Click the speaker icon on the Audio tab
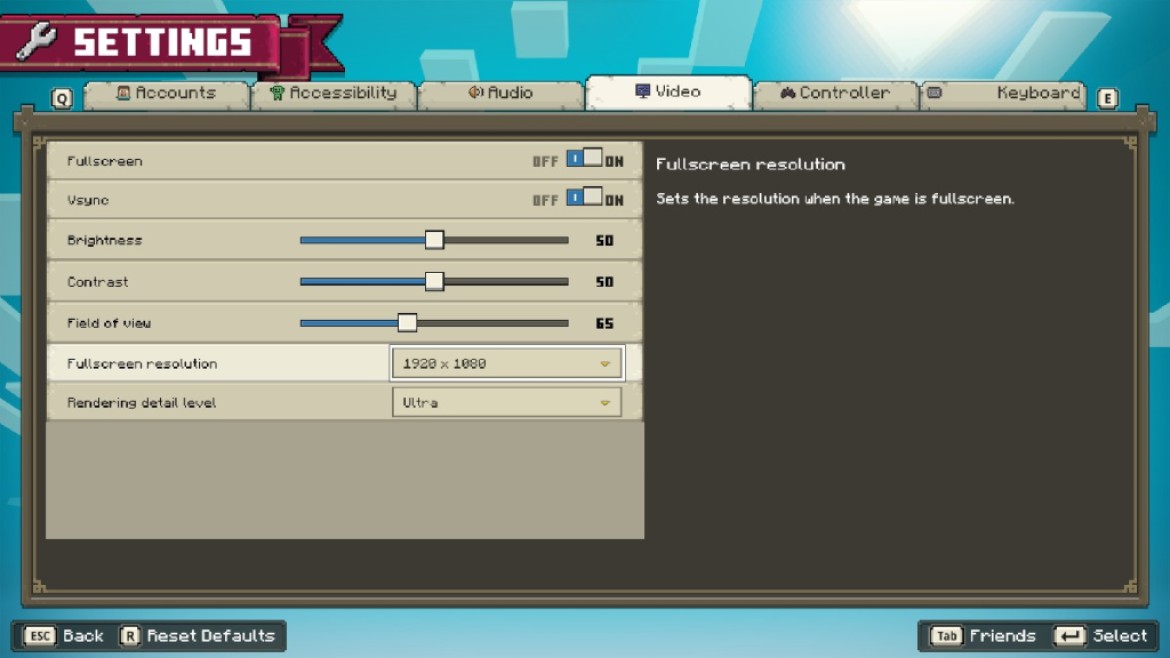Viewport: 1170px width, 658px height. coord(474,93)
